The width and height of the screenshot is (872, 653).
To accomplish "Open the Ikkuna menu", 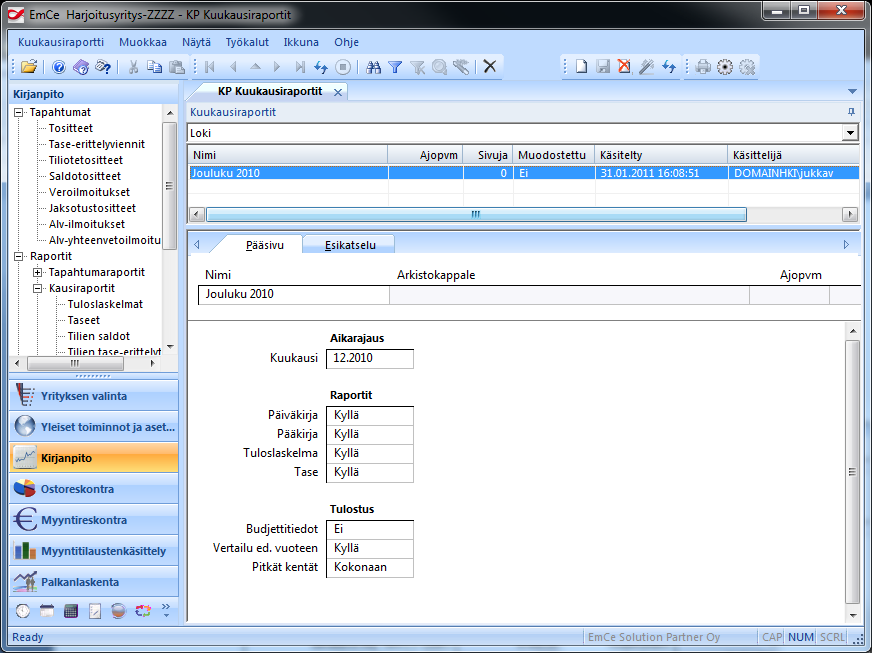I will (x=301, y=42).
